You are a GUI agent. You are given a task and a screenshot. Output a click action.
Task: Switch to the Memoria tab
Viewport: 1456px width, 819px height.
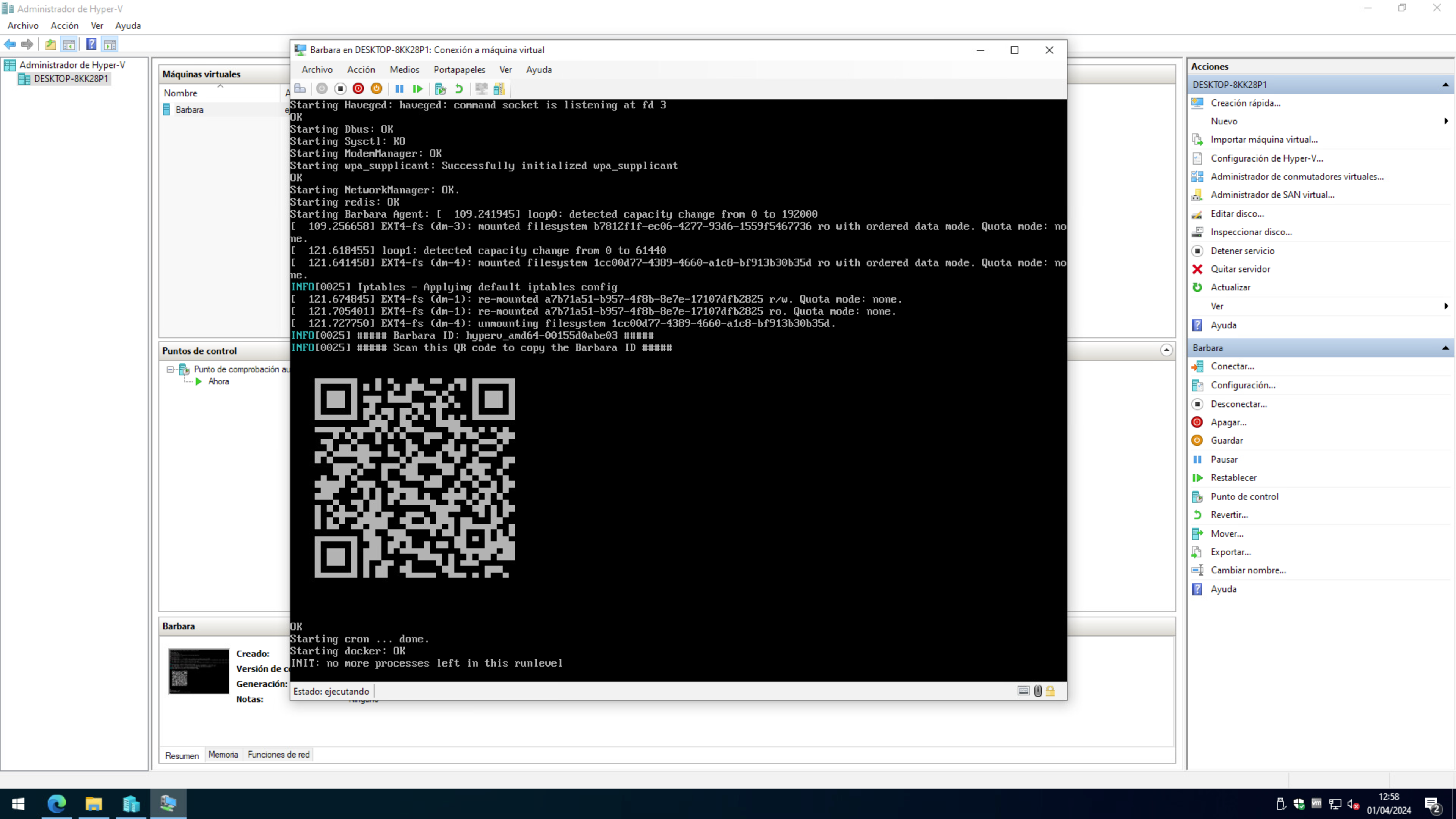(x=223, y=755)
